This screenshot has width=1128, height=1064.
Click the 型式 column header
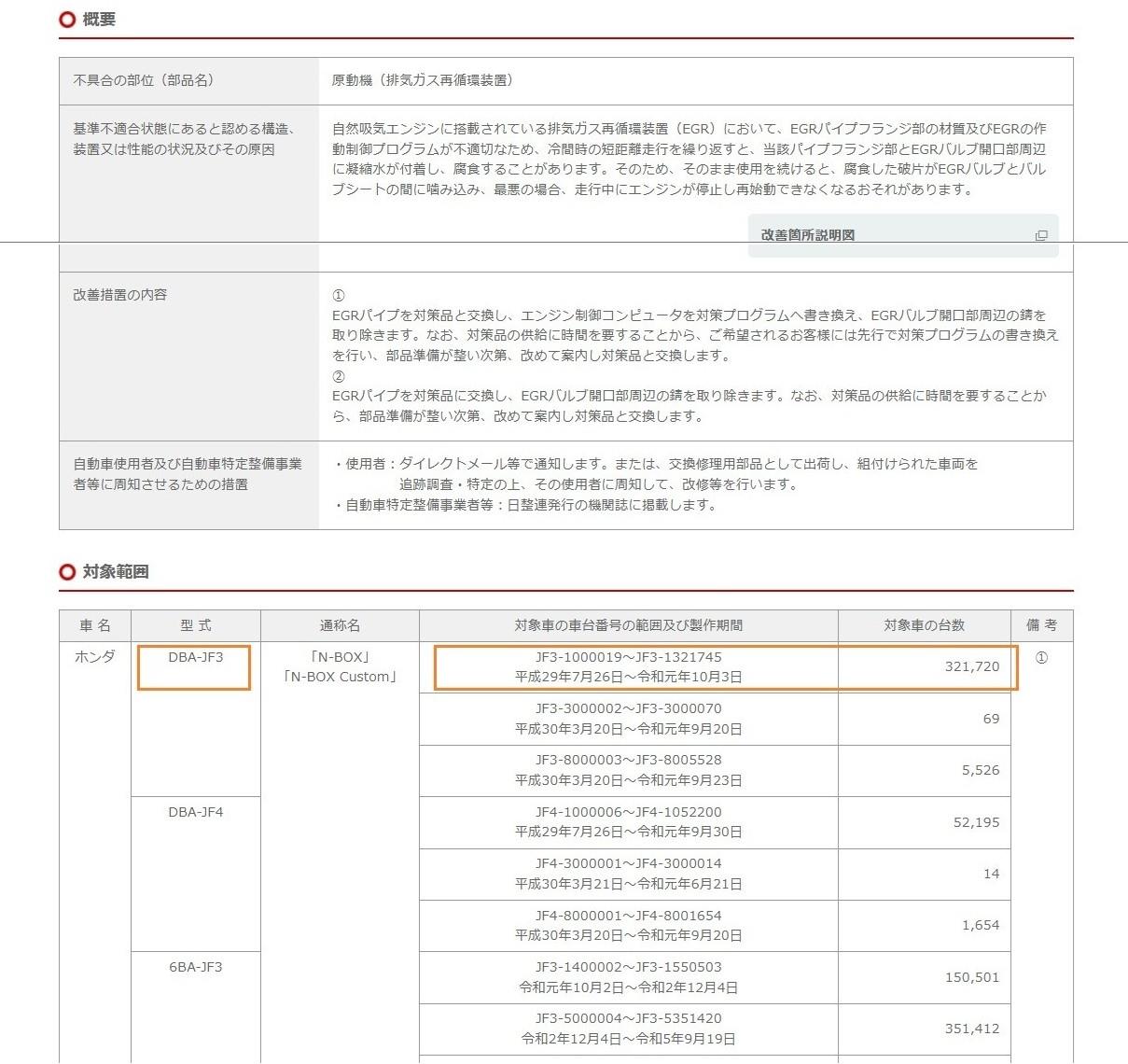pyautogui.click(x=196, y=625)
